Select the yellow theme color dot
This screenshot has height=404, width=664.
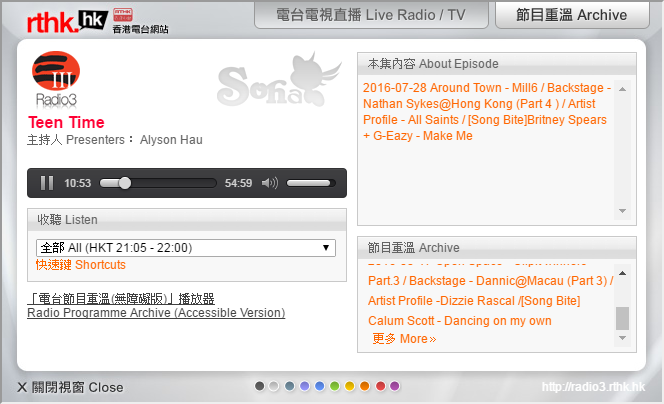coord(350,386)
